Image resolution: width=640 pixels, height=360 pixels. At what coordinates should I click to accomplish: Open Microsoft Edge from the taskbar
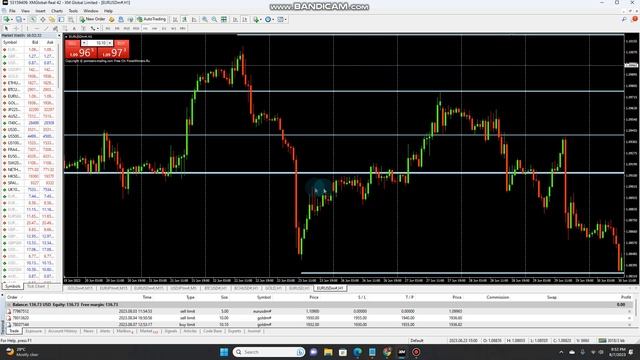[x=358, y=352]
